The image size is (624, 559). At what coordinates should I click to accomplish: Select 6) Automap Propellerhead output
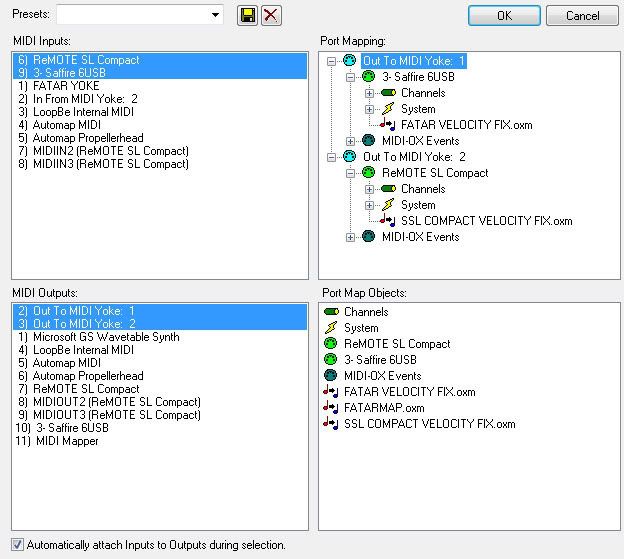pos(160,376)
